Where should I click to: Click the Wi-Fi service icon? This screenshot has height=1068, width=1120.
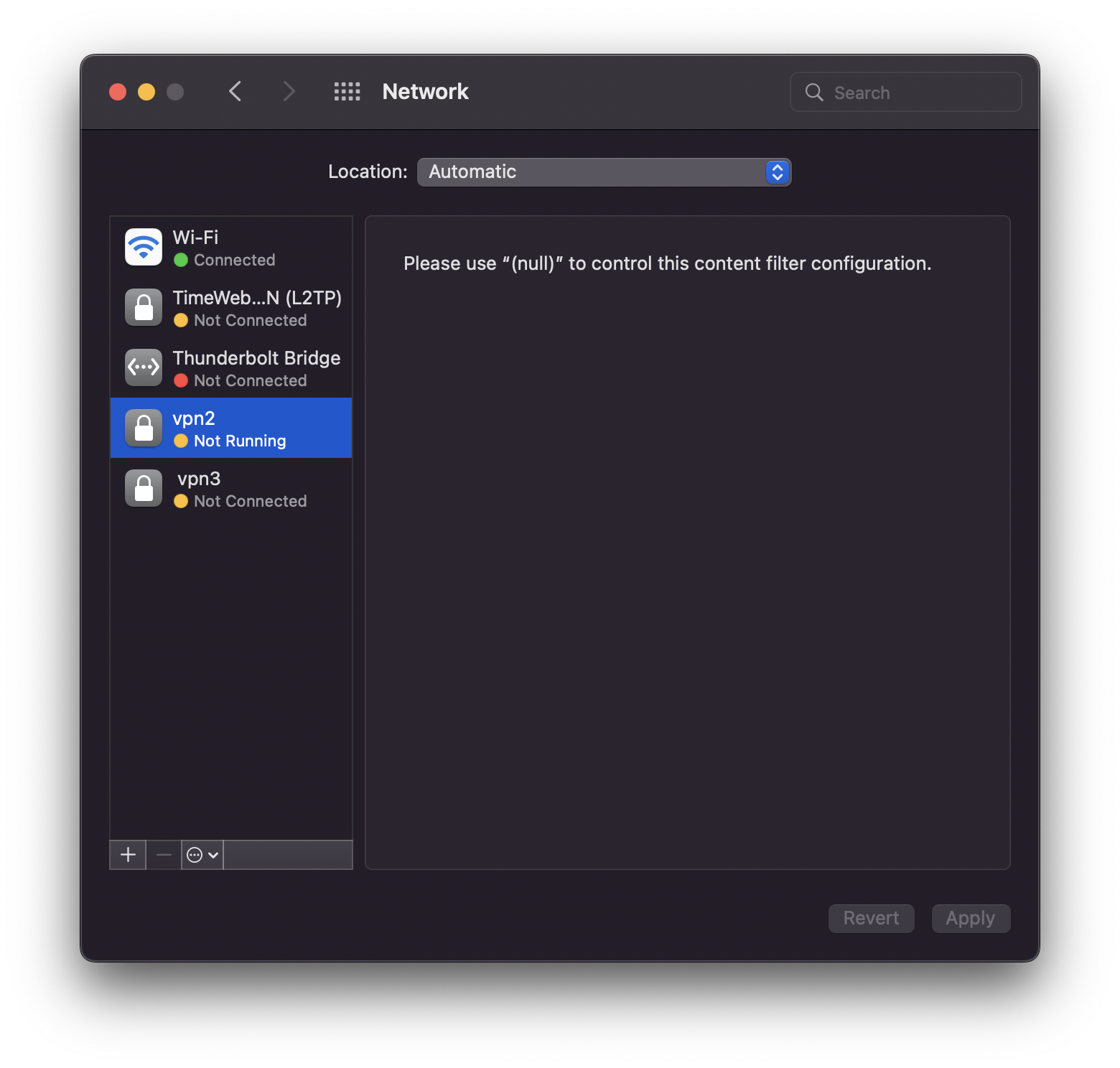click(144, 247)
